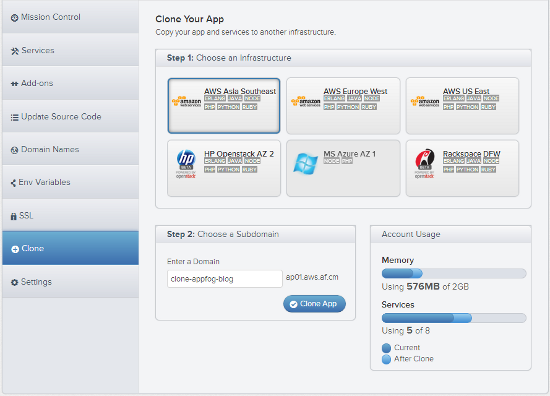Click the ap01.aws.af.cm domain suffix
The width and height of the screenshot is (550, 396).
tap(312, 277)
